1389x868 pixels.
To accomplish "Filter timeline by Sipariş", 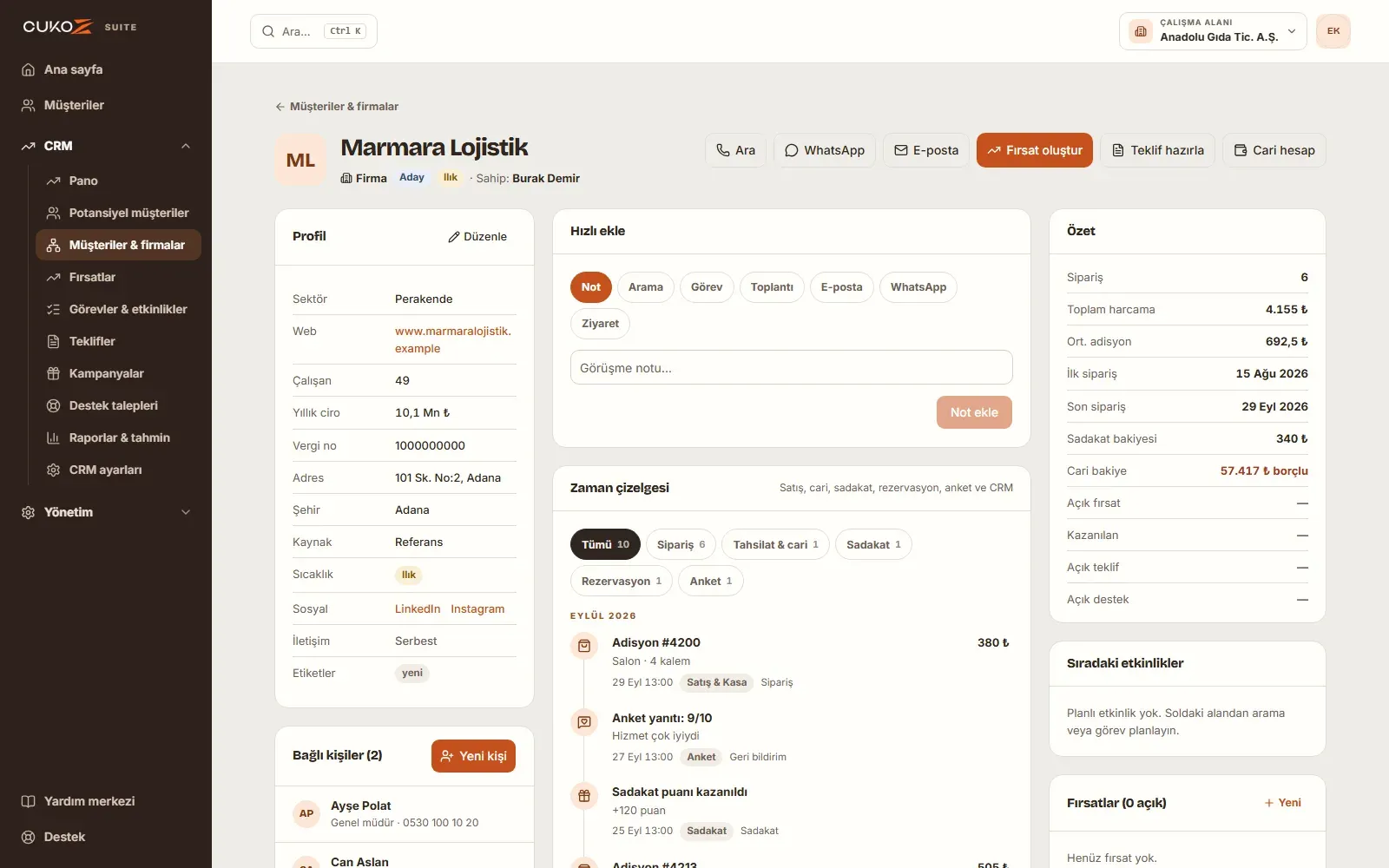I will tap(681, 544).
